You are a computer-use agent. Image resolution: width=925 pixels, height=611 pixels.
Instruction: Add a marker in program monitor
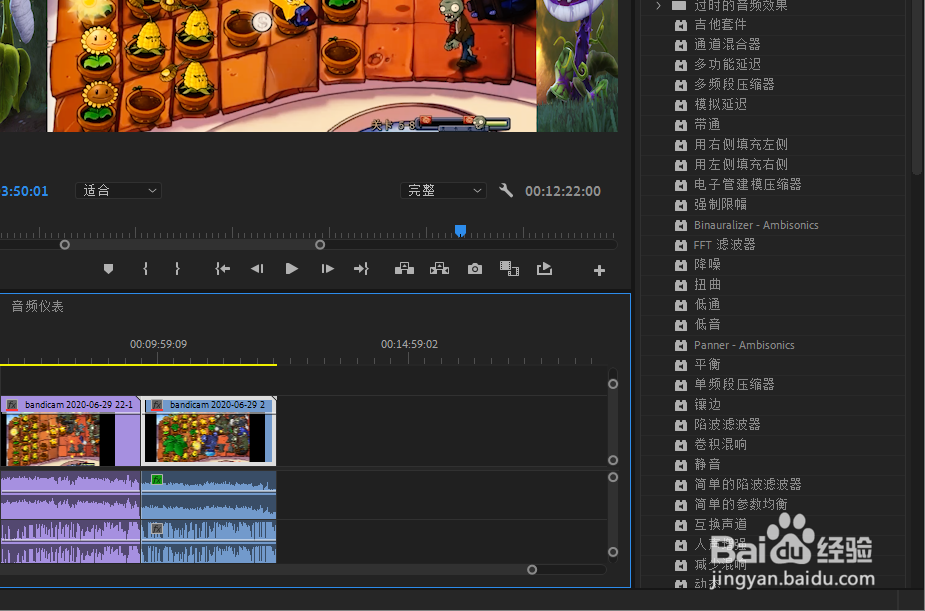coord(109,269)
